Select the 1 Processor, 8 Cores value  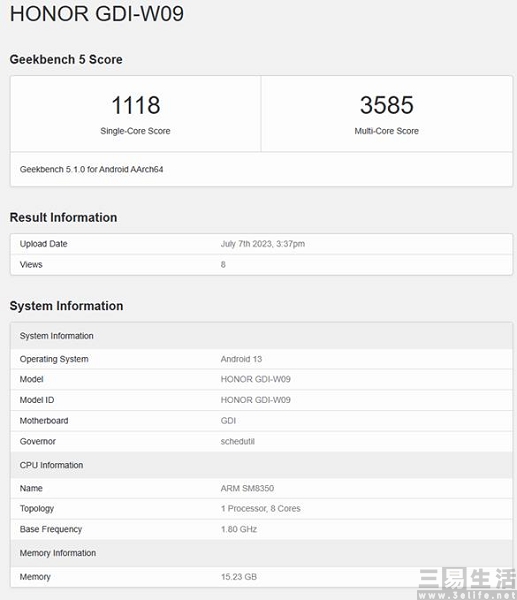(x=261, y=509)
